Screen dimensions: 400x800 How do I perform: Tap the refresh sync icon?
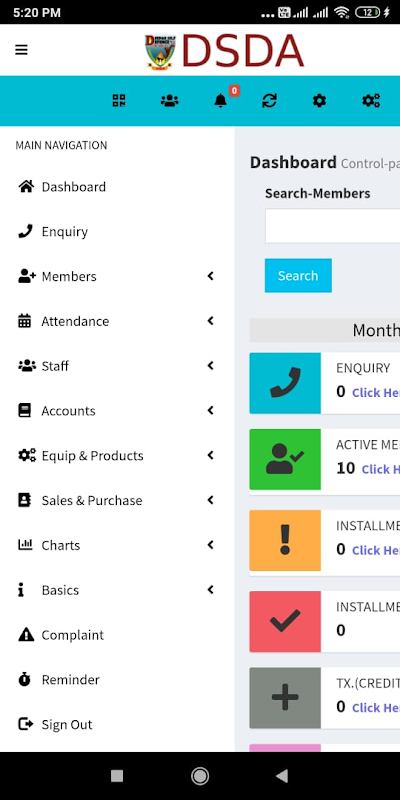(269, 101)
